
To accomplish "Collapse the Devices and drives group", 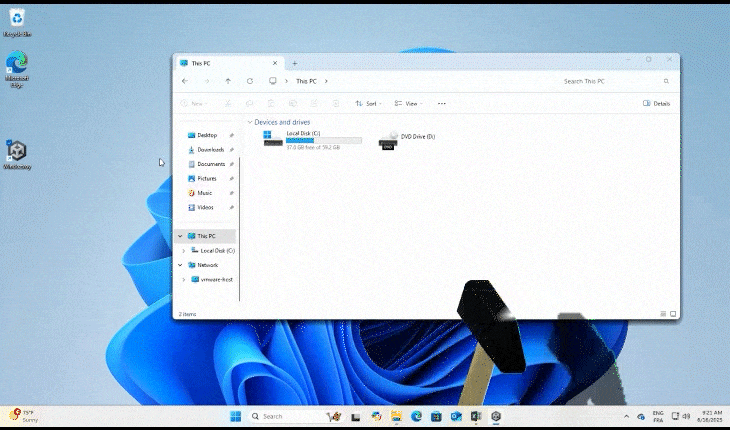I will [x=250, y=122].
